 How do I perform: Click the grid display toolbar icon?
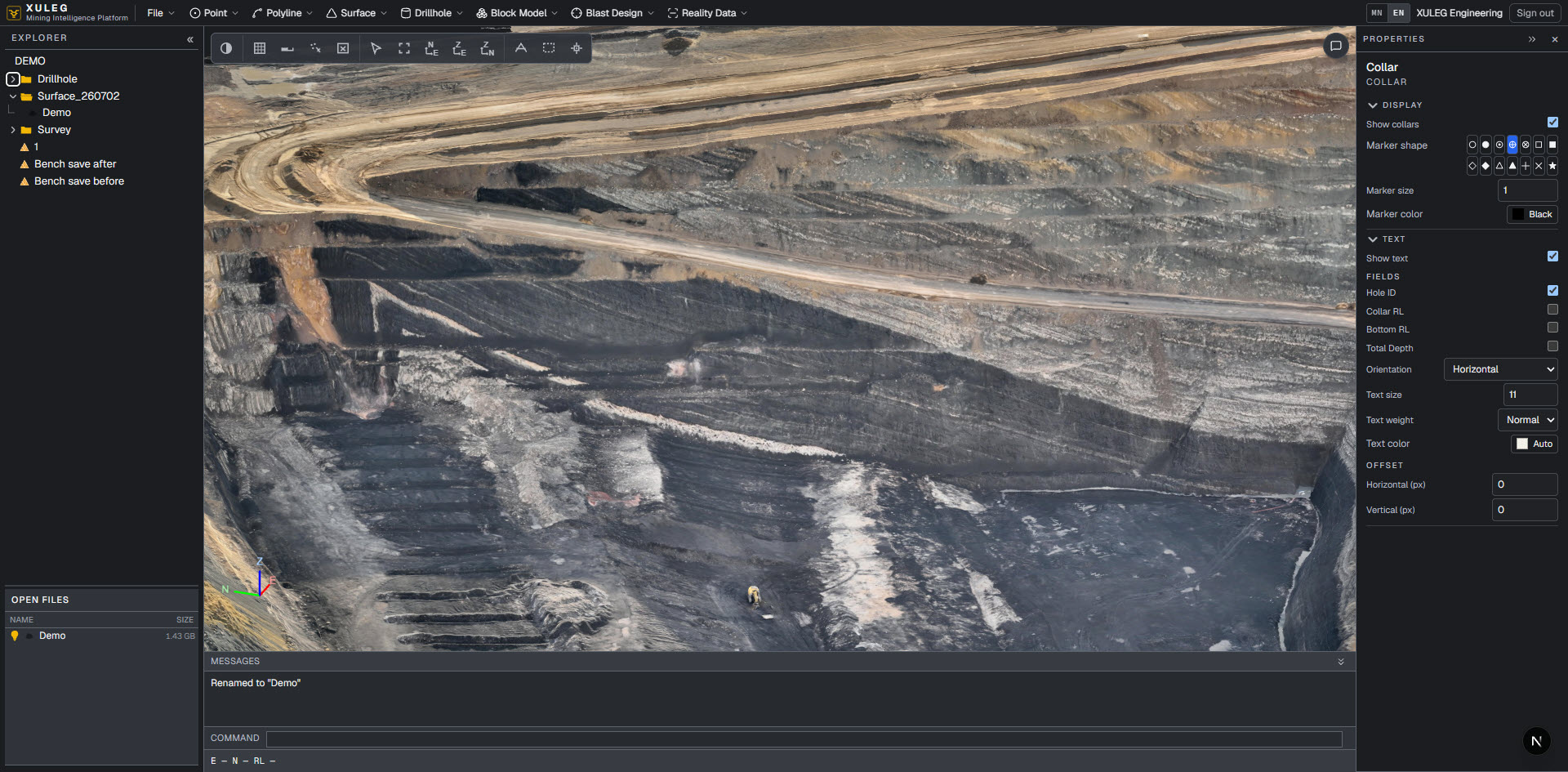(260, 48)
